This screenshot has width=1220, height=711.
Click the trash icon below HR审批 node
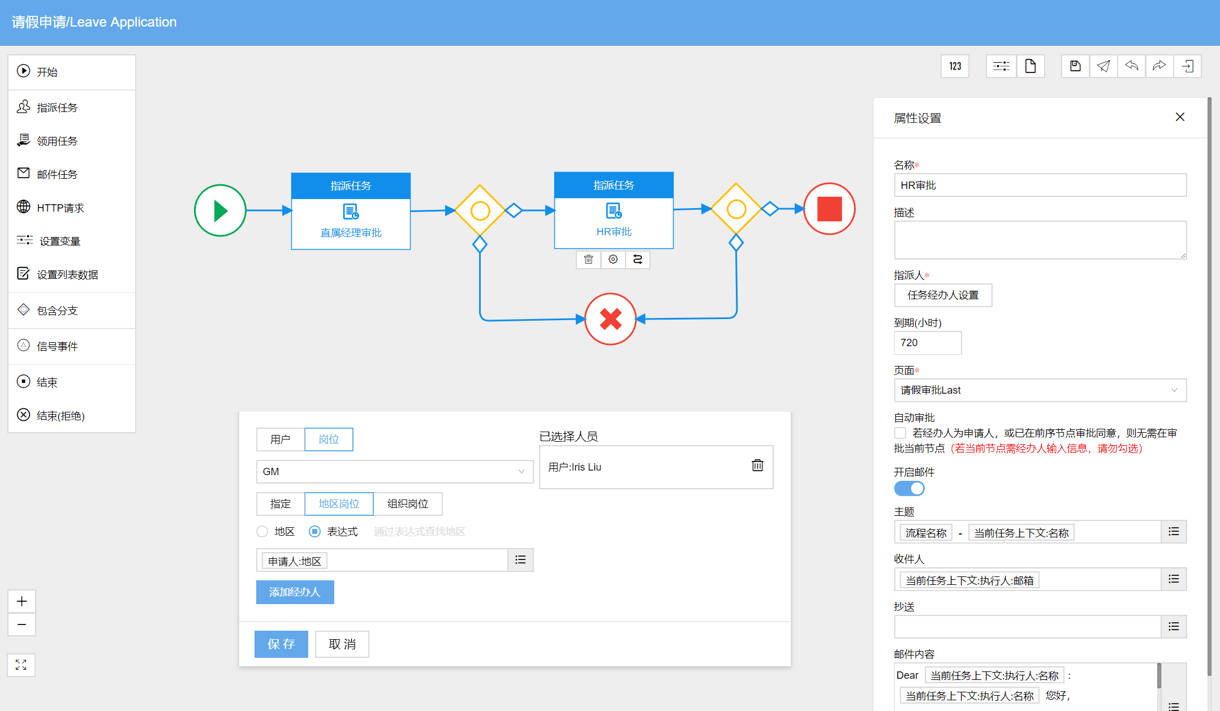click(588, 260)
